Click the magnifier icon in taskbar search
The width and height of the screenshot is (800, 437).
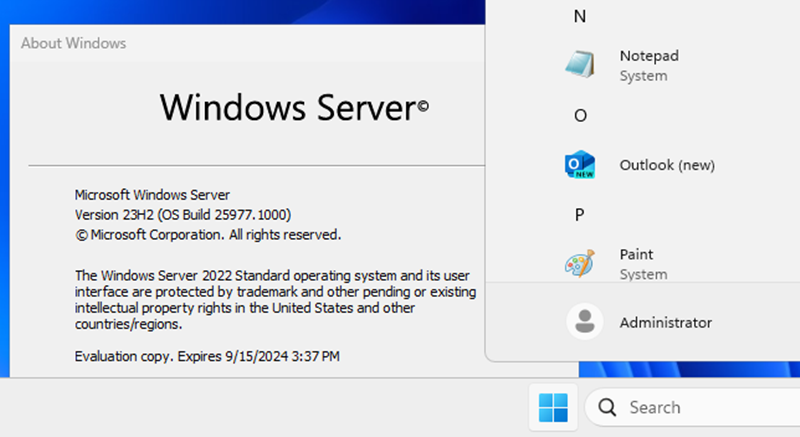point(607,407)
